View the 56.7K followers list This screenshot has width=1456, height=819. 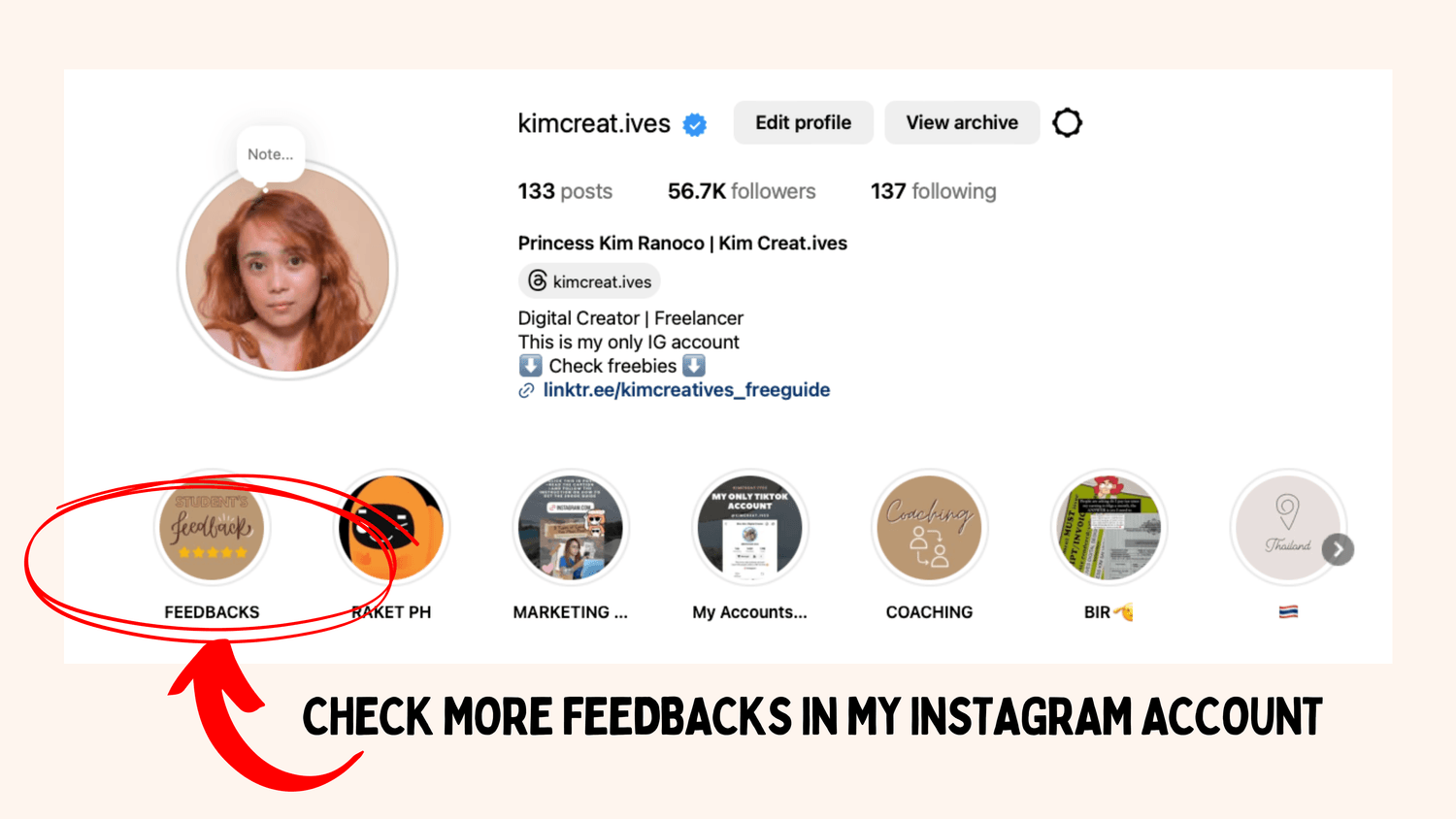click(x=742, y=191)
